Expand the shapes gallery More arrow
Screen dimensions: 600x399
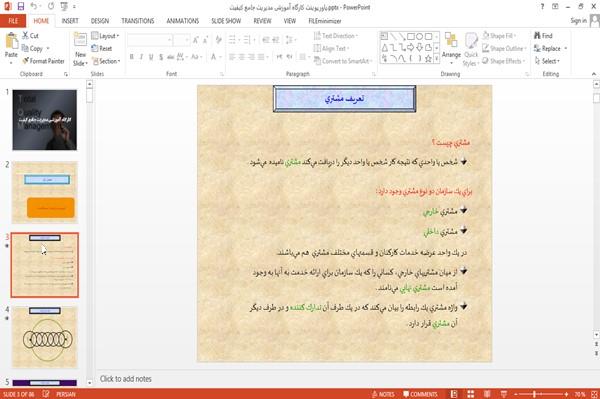[x=436, y=59]
